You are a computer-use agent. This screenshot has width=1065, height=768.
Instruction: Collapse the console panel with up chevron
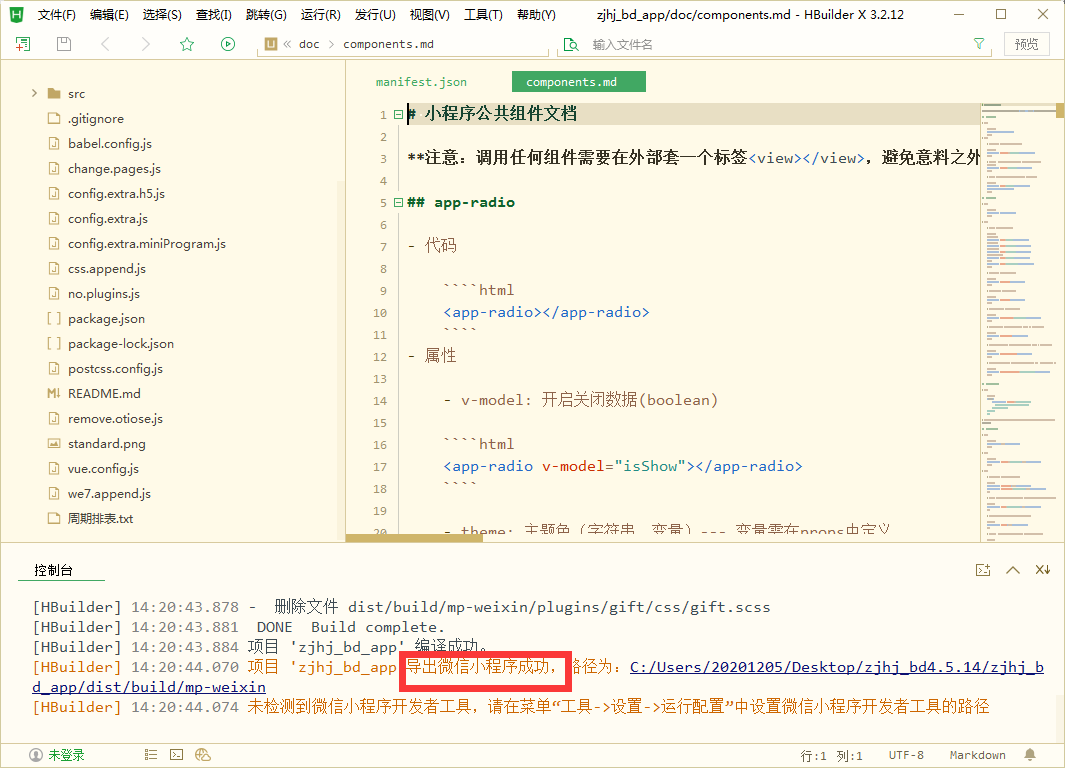coord(1013,570)
